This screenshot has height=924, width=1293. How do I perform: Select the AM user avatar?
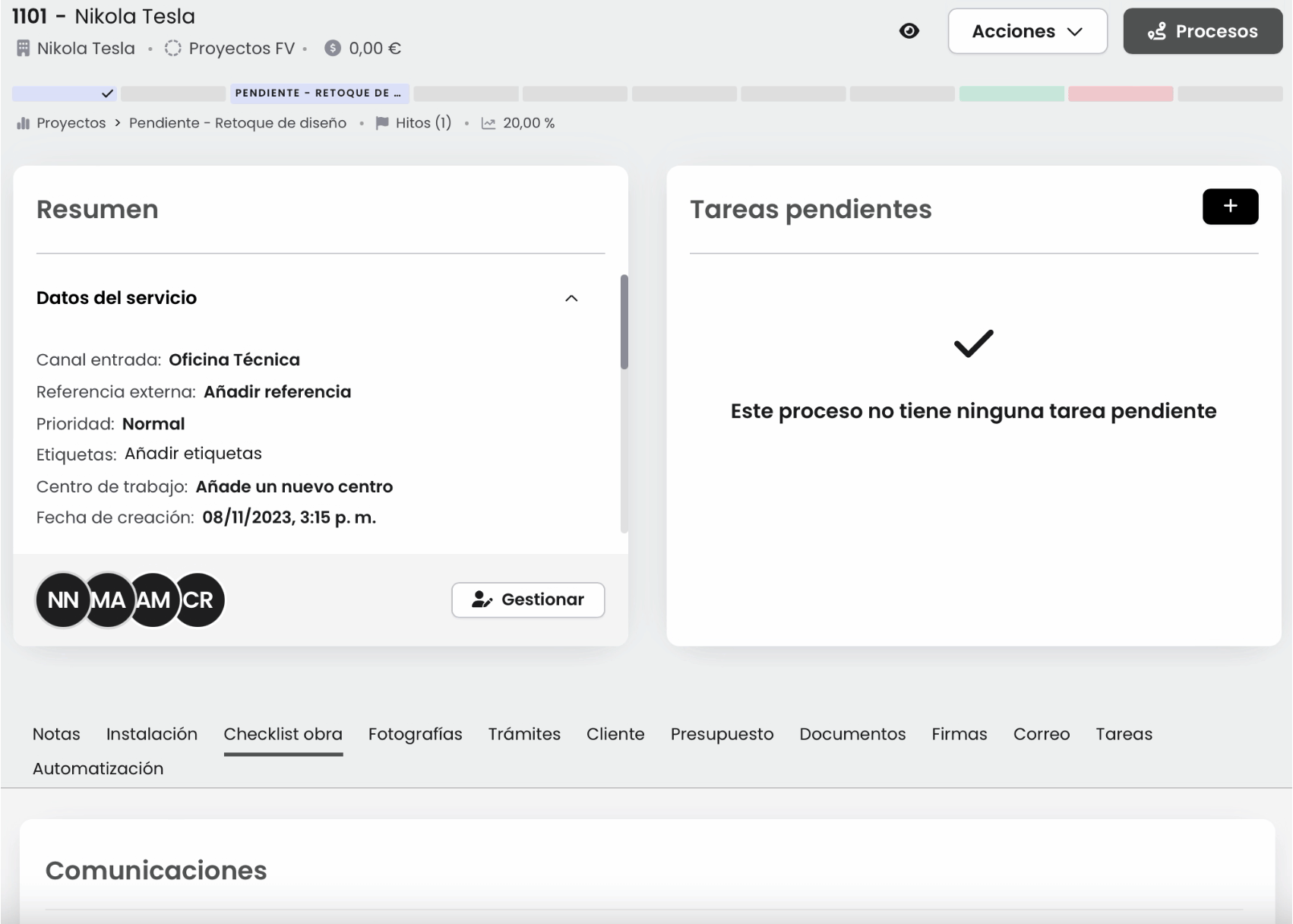coord(153,600)
